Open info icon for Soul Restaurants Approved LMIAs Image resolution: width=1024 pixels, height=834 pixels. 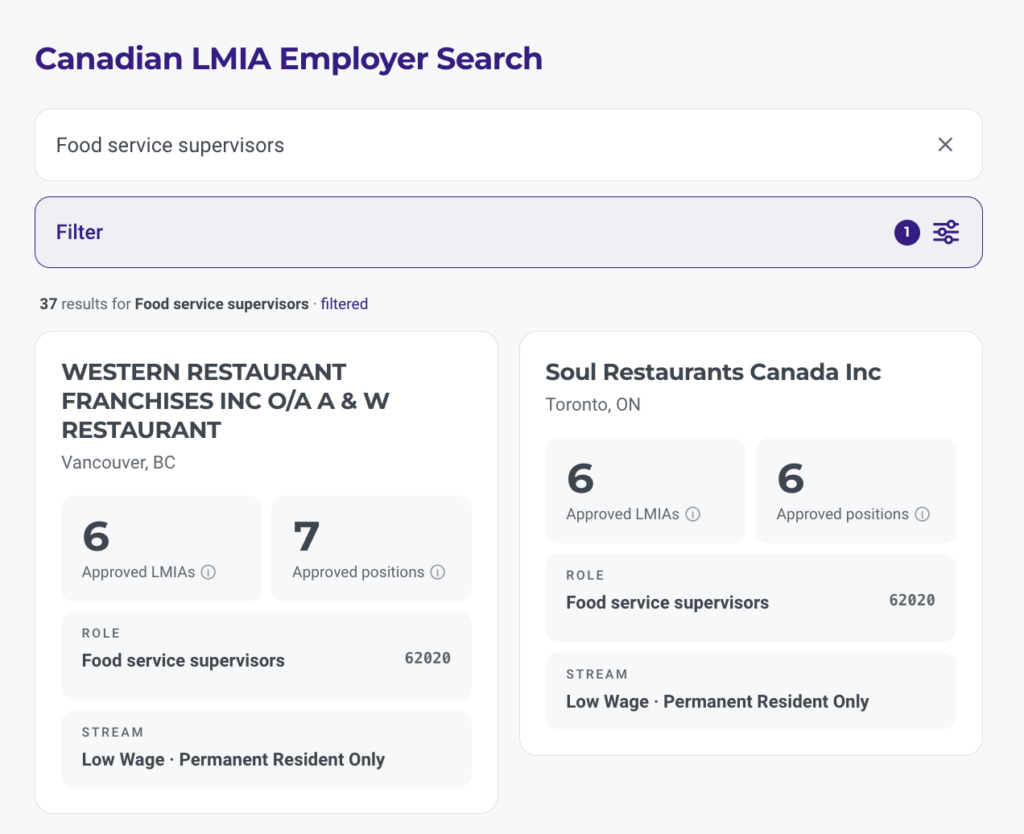(x=693, y=514)
